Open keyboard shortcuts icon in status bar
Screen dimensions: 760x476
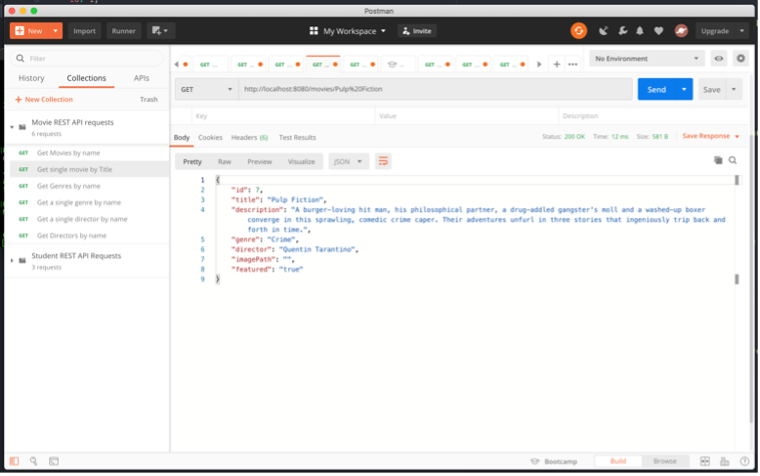coord(725,461)
